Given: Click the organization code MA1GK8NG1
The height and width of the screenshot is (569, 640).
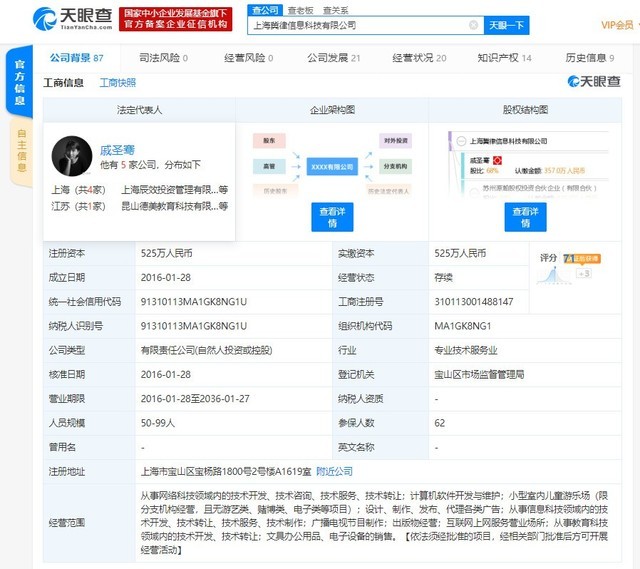Looking at the screenshot, I should (462, 326).
